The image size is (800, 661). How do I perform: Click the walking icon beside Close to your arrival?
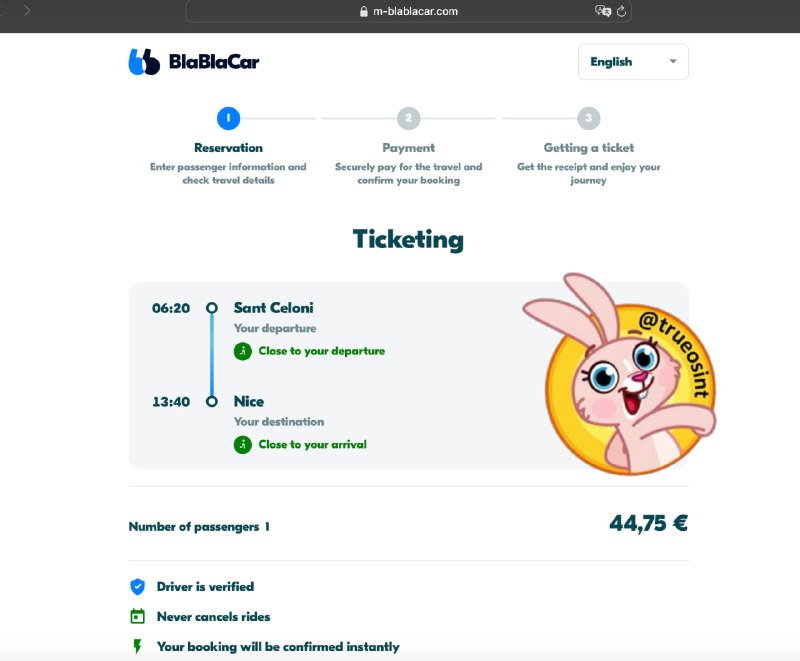click(243, 445)
